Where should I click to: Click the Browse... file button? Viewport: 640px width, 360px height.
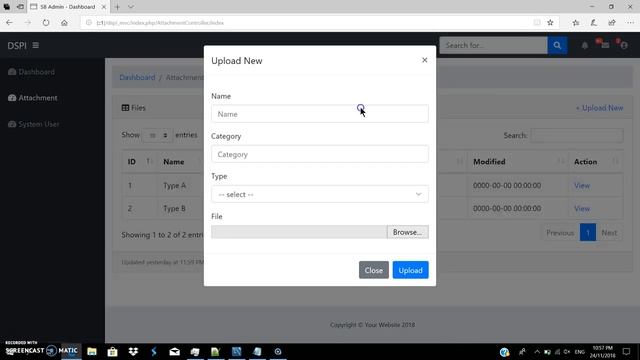[x=407, y=232]
